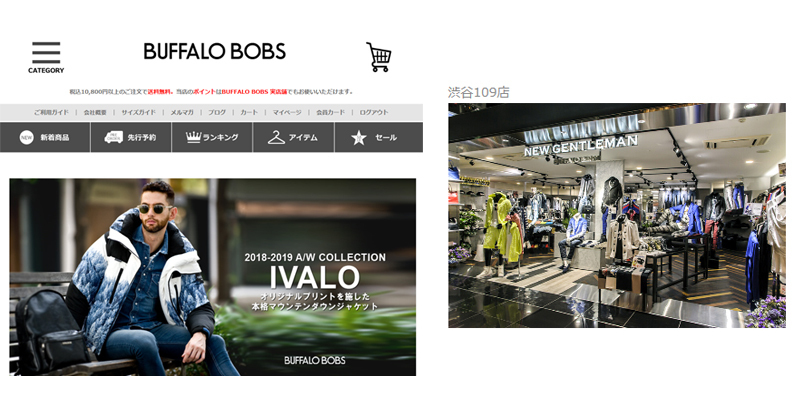Image resolution: width=800 pixels, height=412 pixels.
Task: Open 会社概要 company info link
Action: point(95,112)
